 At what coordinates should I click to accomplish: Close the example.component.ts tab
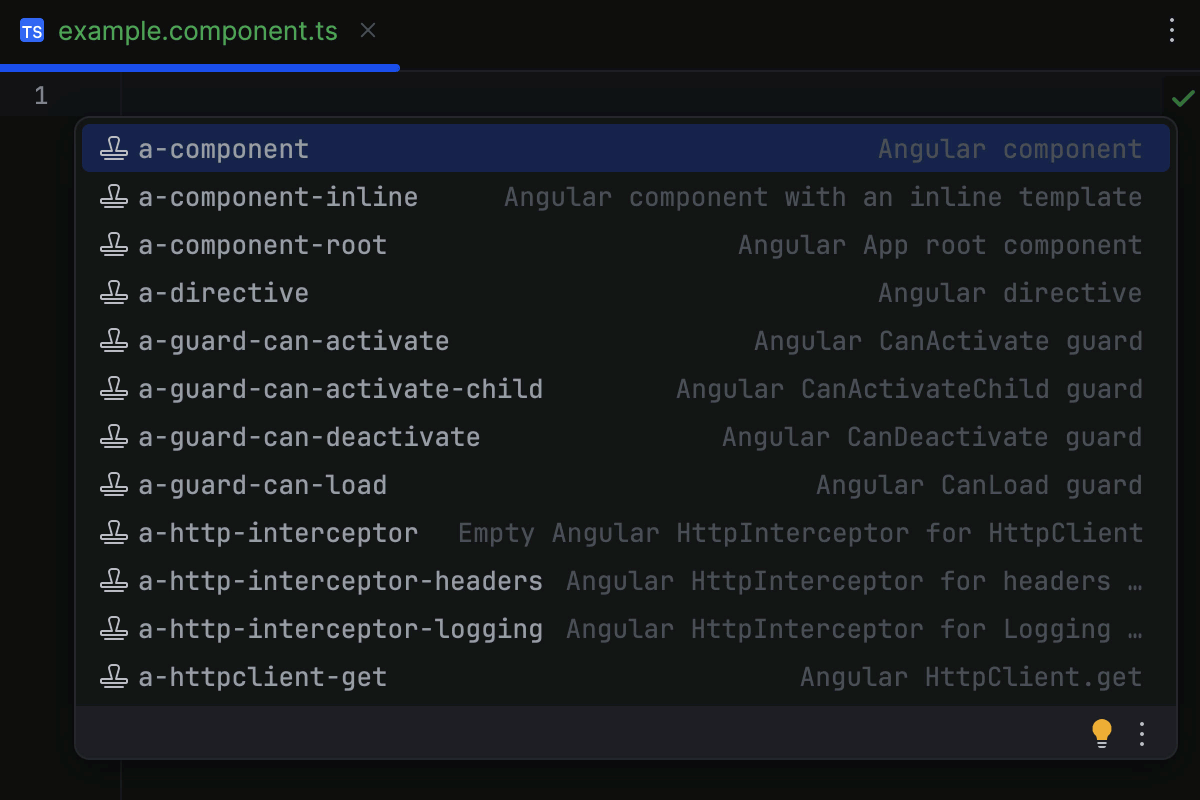367,30
